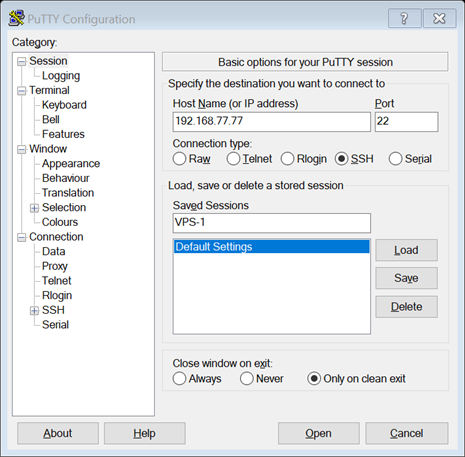Click the Port number field

coord(406,122)
